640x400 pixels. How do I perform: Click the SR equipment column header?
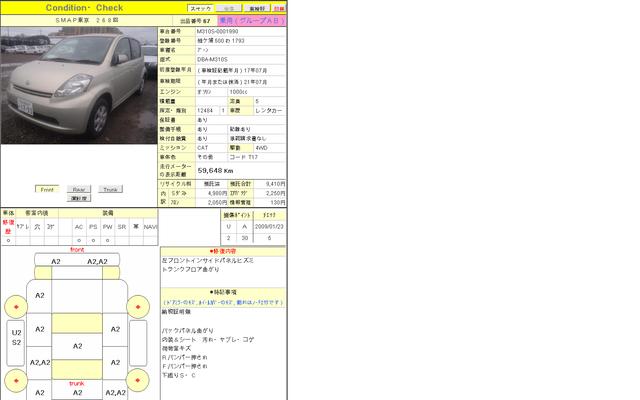122,227
